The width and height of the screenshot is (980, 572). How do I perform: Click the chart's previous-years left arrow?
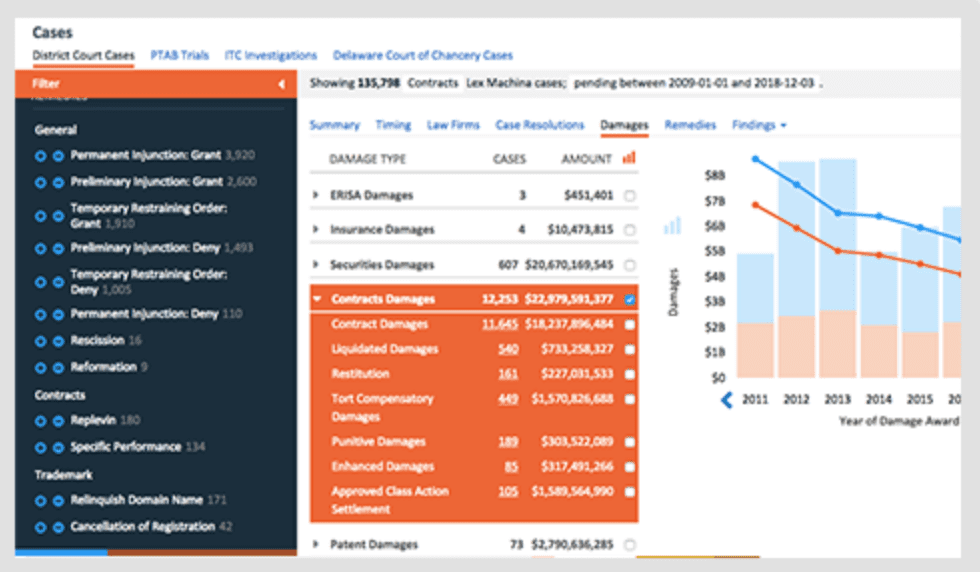tap(727, 400)
